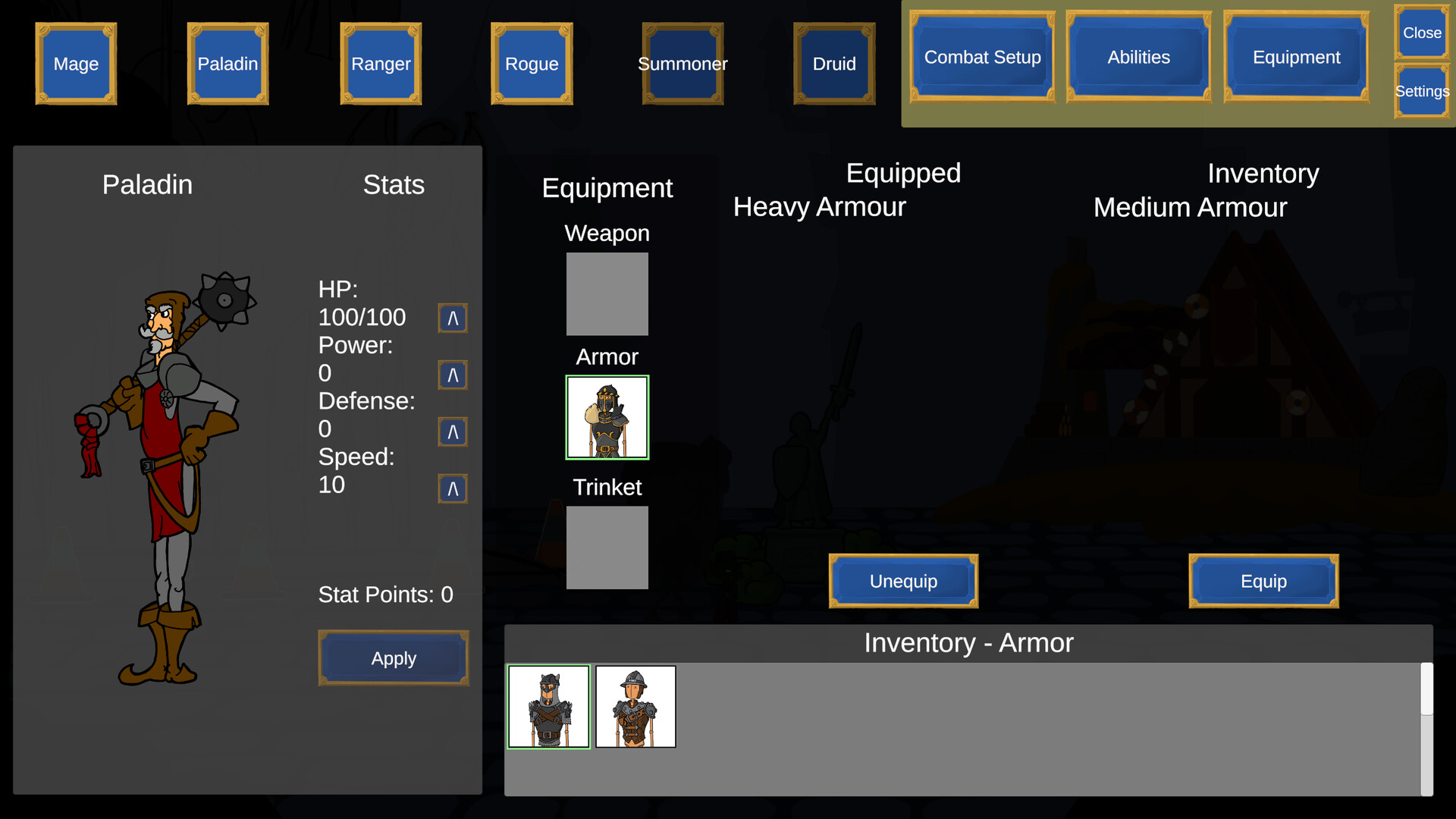This screenshot has height=819, width=1456.
Task: Equip the Medium Armour from inventory
Action: pos(1263,581)
